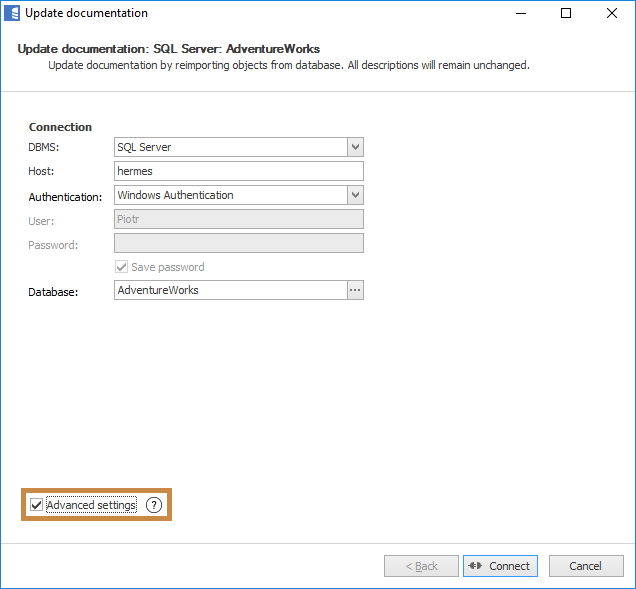Click the Database field showing AdventureWorks
This screenshot has height=589, width=636.
pyautogui.click(x=230, y=290)
